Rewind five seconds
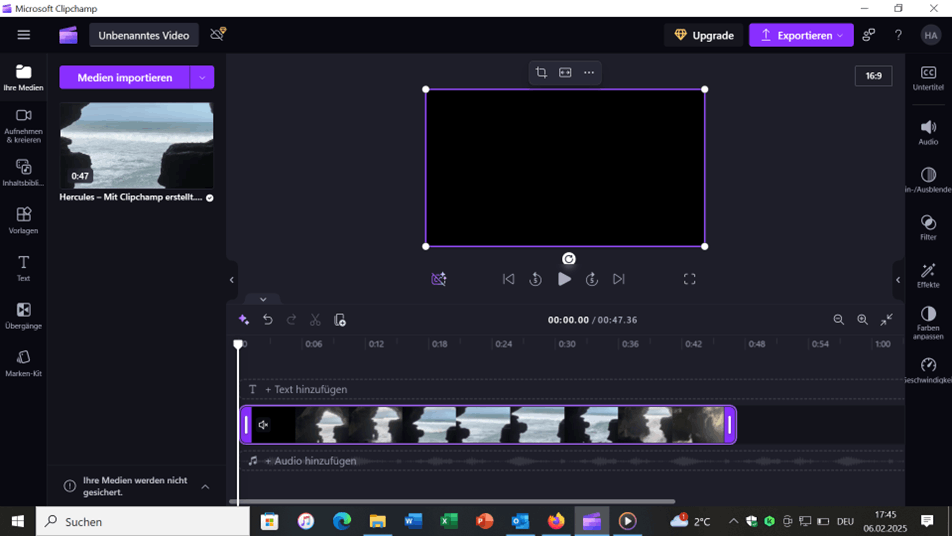Image resolution: width=952 pixels, height=536 pixels. 535,279
